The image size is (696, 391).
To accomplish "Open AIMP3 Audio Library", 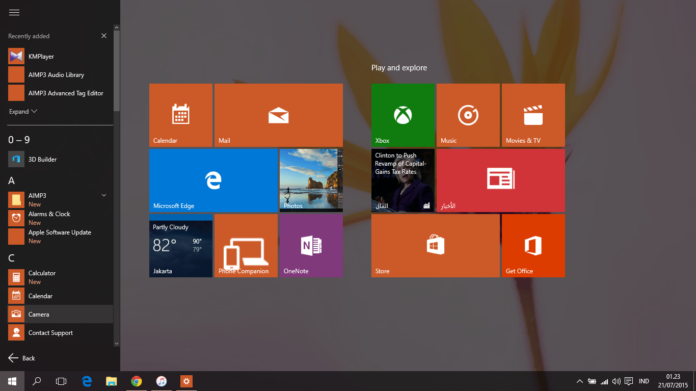I will tap(60, 75).
